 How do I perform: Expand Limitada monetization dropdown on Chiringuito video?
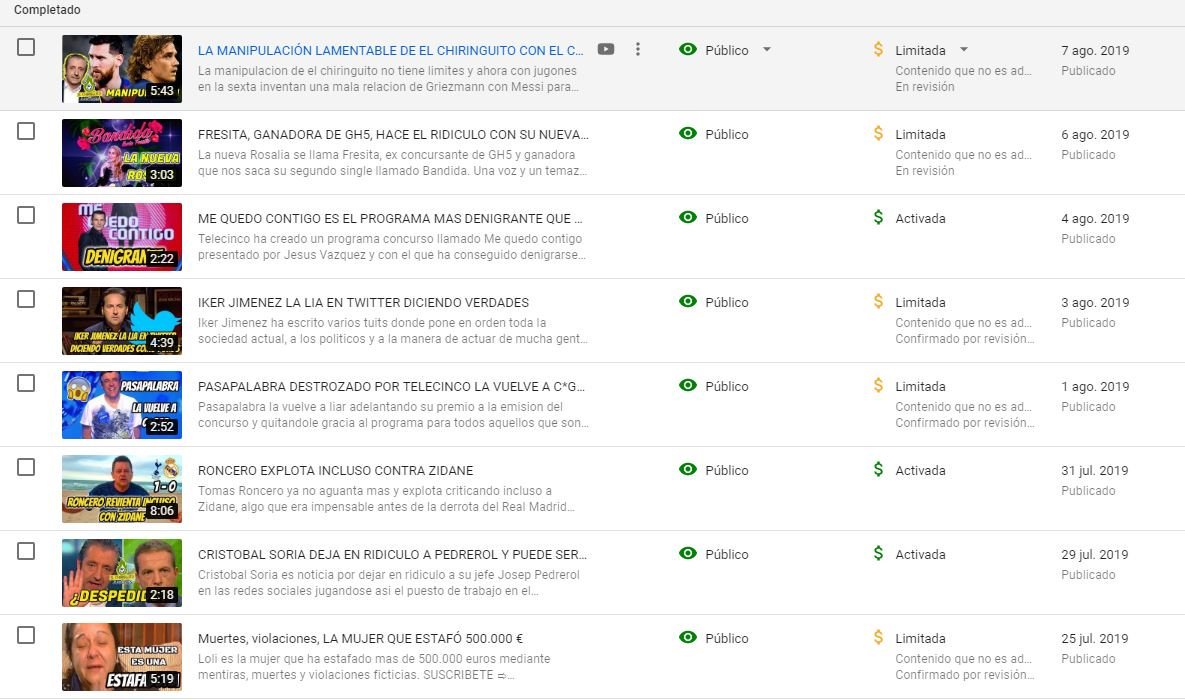964,49
